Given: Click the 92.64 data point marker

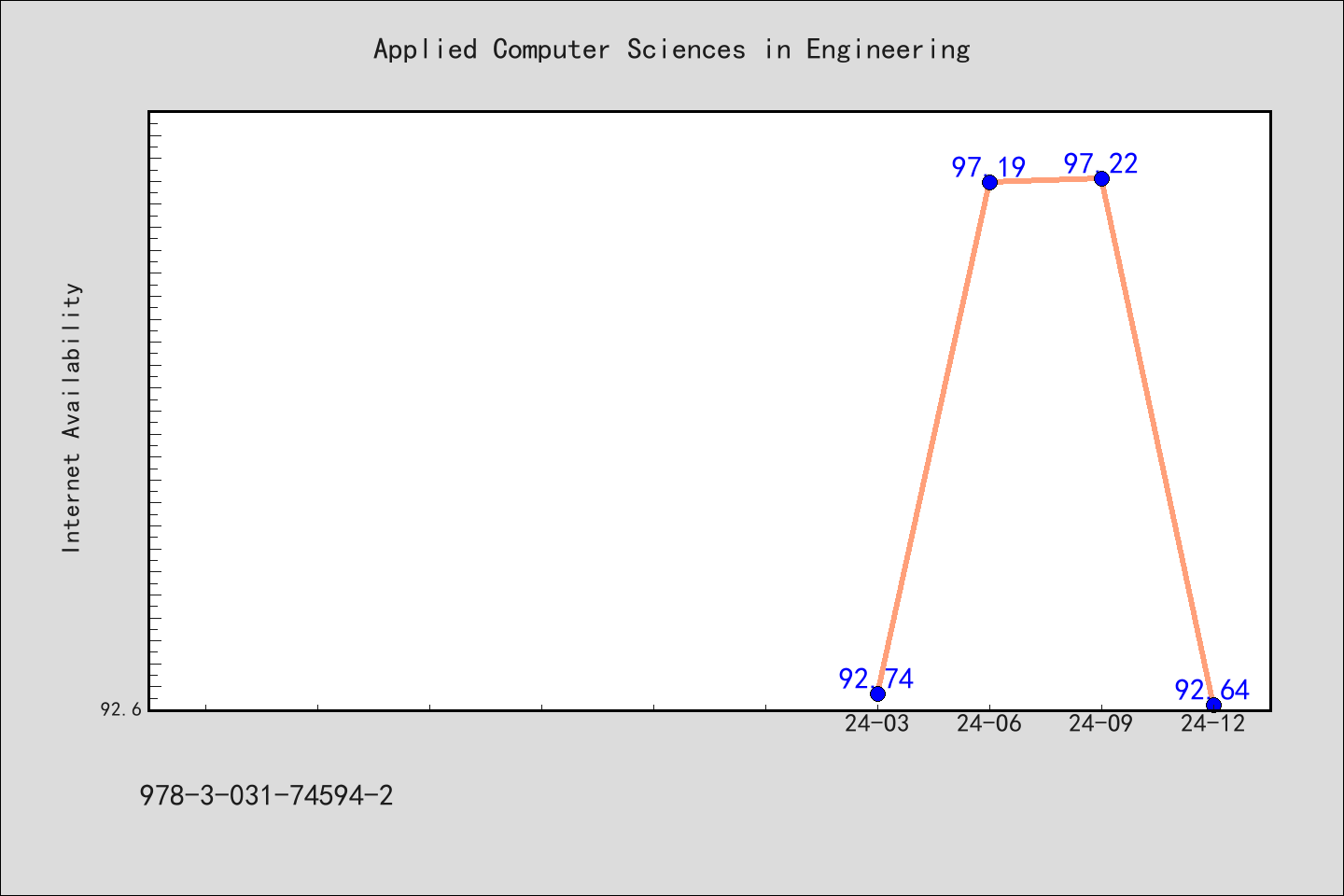Looking at the screenshot, I should point(1213,705).
